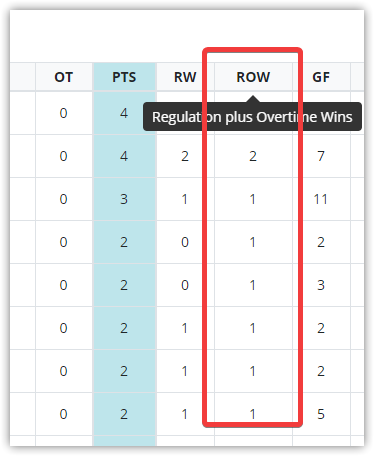Select ROW value in the 11 goals row
Image resolution: width=374 pixels, height=456 pixels.
[253, 199]
